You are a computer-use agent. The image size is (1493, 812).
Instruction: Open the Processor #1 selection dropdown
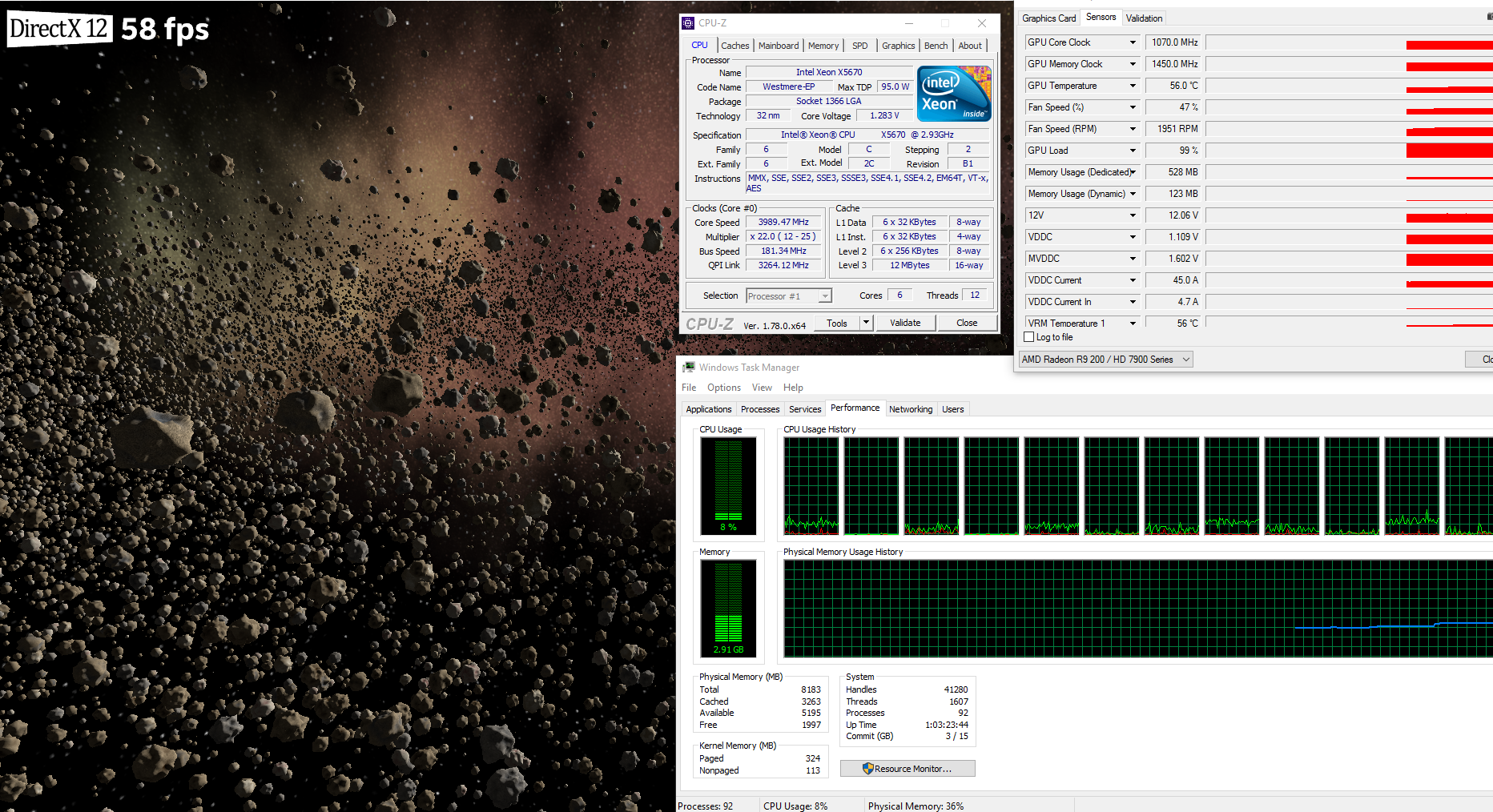tap(789, 296)
